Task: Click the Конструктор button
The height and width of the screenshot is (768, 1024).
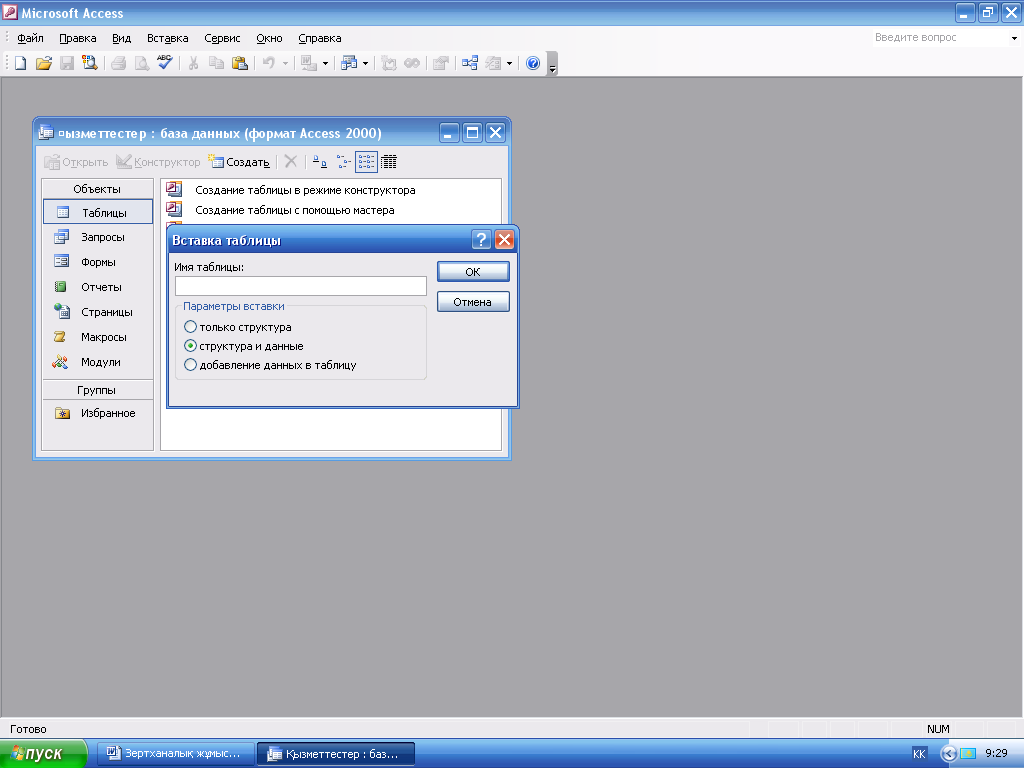Action: click(x=158, y=161)
